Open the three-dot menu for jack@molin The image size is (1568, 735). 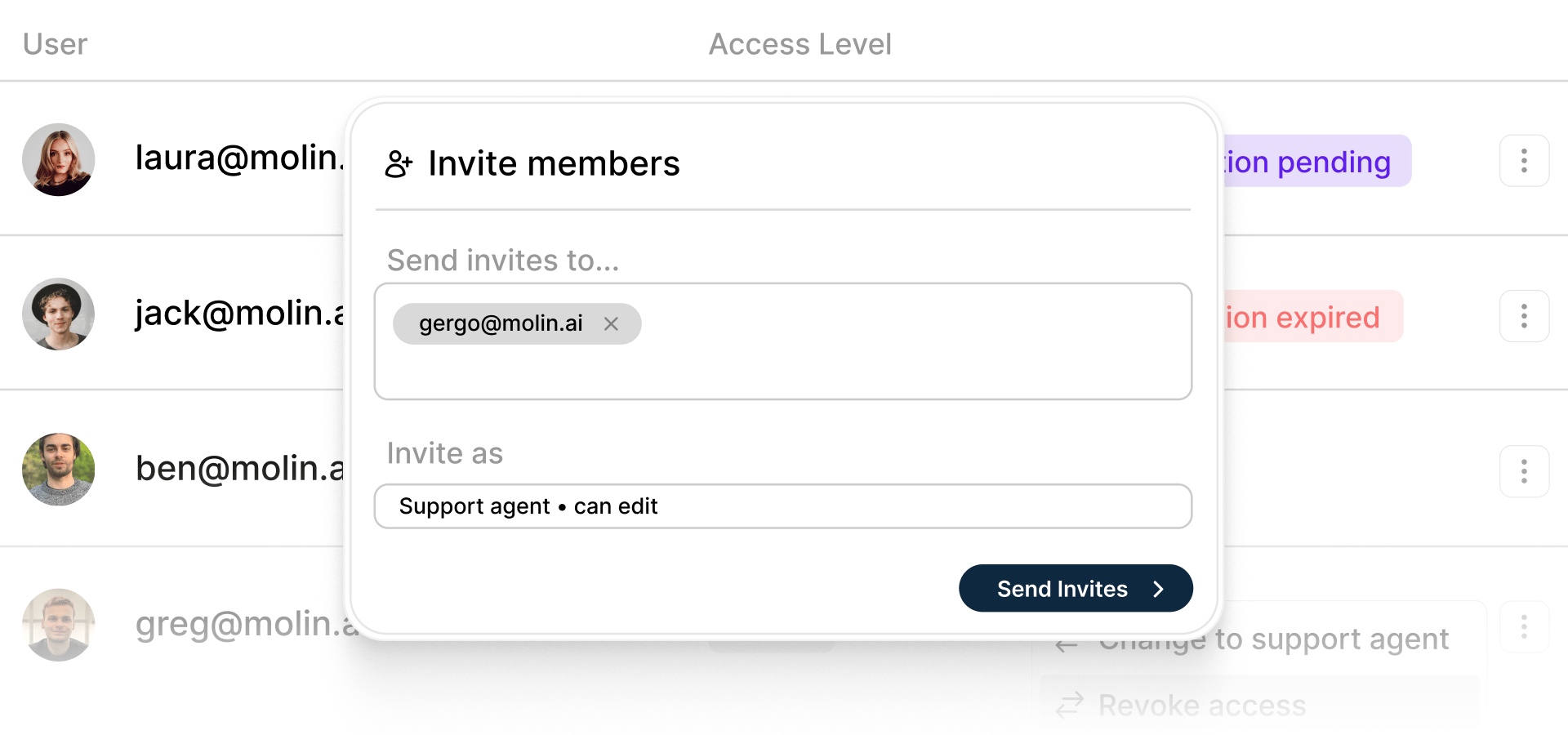coord(1524,316)
